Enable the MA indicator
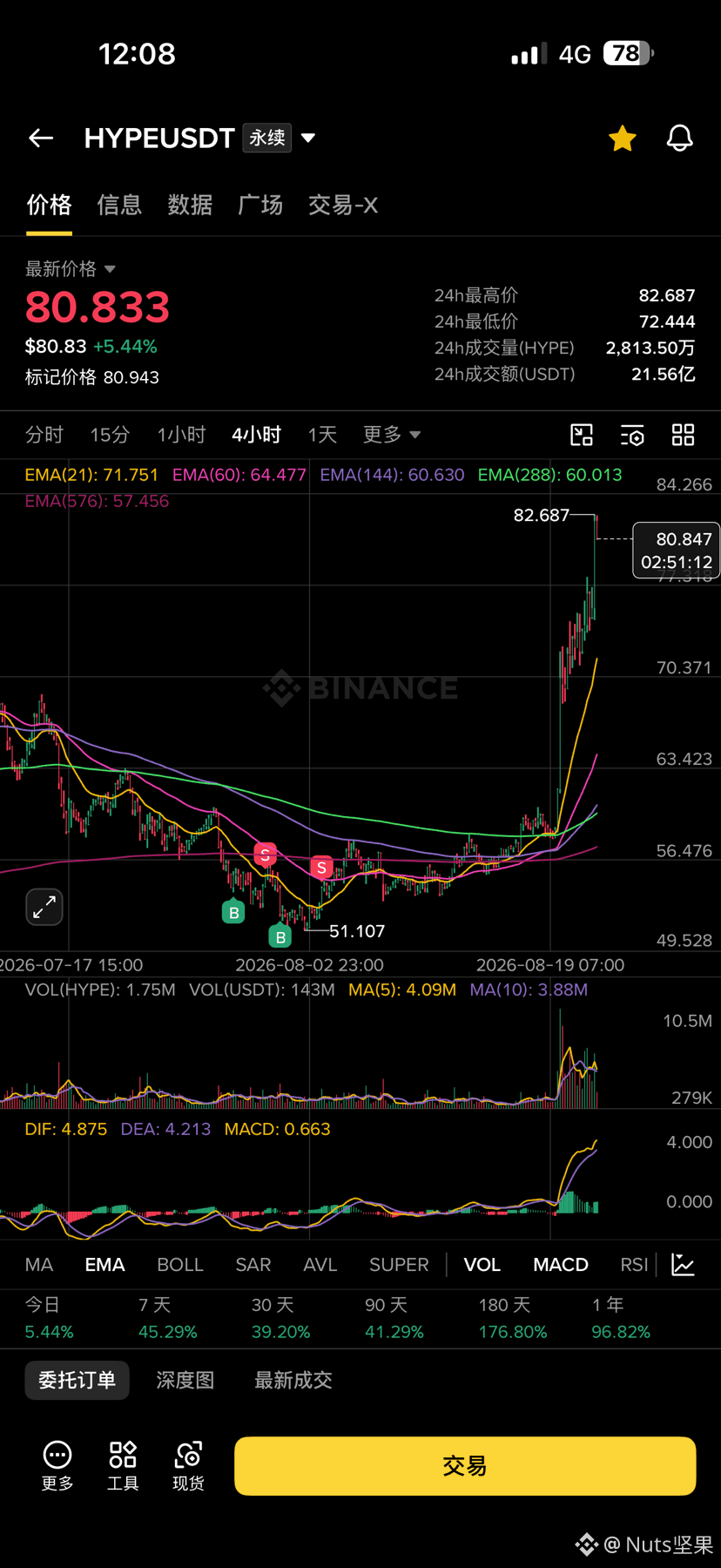Image resolution: width=721 pixels, height=1568 pixels. click(x=39, y=1265)
